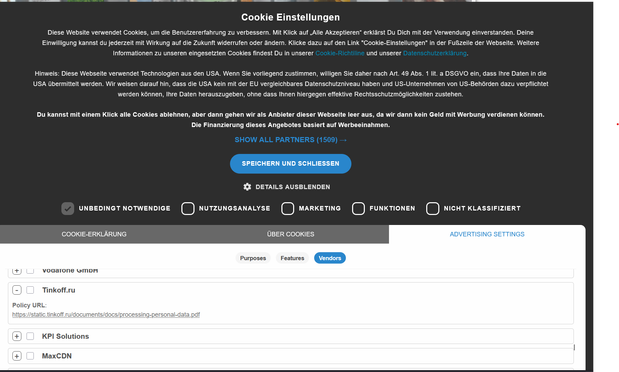Check the KPI Solutions vendor checkbox
Viewport: 619px width, 372px height.
point(30,336)
